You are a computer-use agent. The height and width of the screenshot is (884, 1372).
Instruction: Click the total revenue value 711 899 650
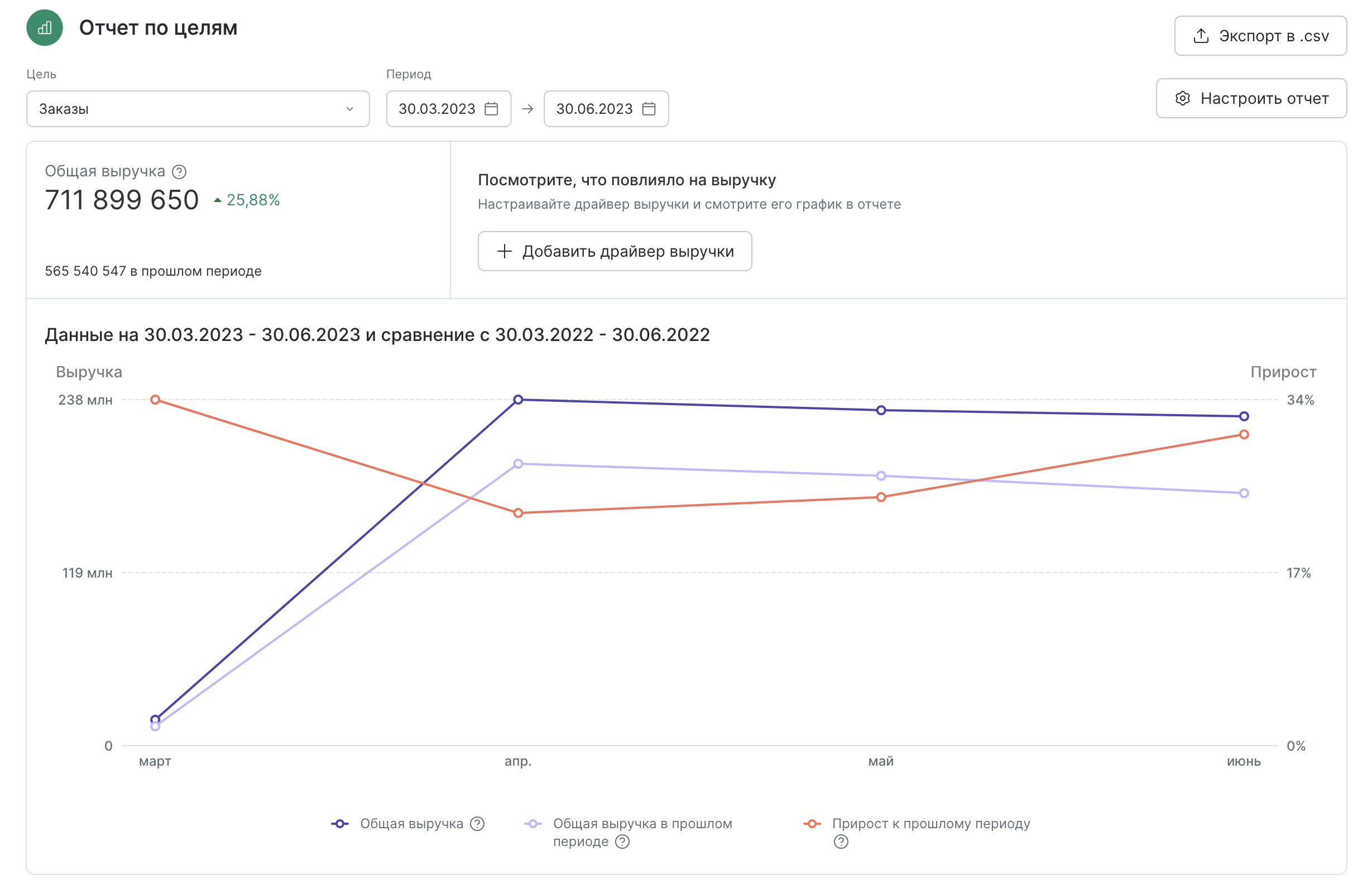click(122, 200)
